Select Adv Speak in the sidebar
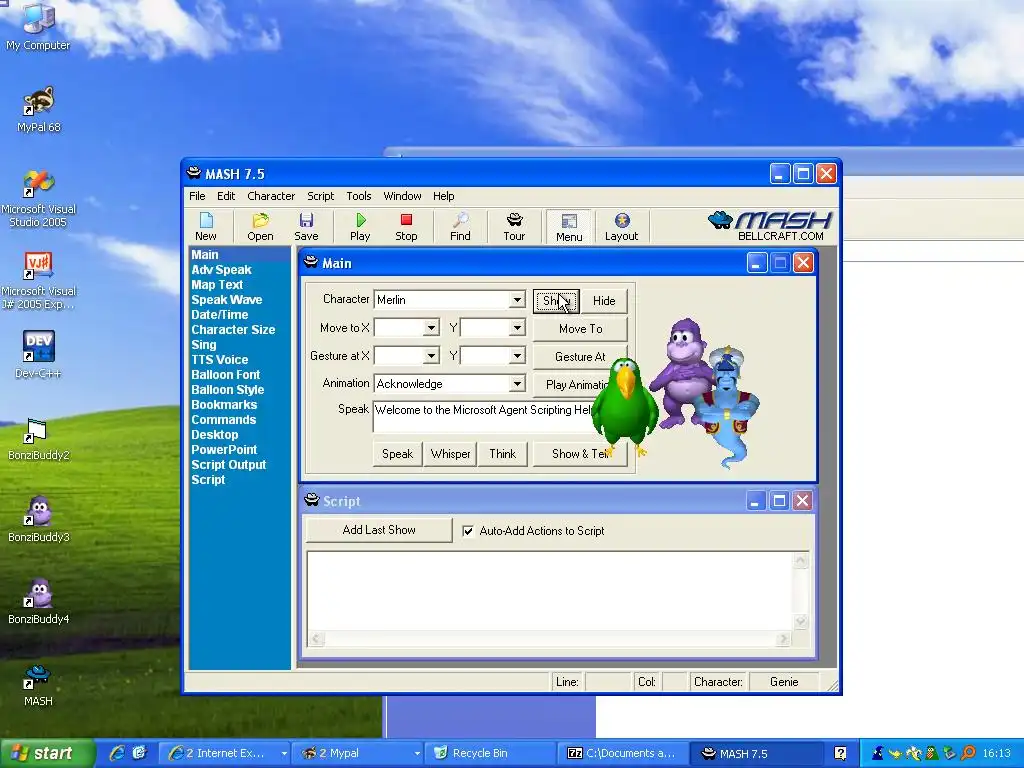Image resolution: width=1024 pixels, height=768 pixels. pos(221,270)
